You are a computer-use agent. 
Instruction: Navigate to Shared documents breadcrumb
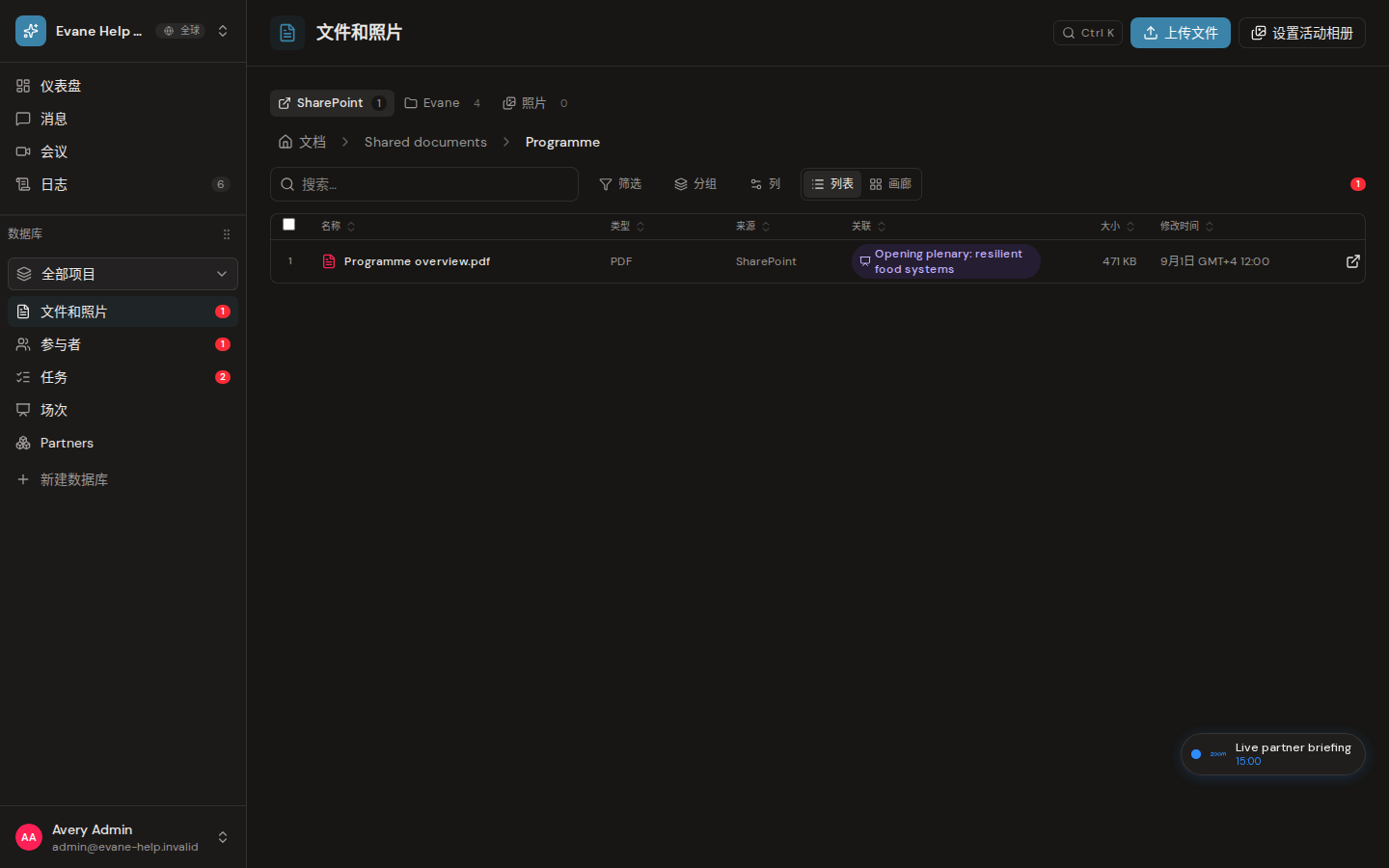(x=425, y=142)
